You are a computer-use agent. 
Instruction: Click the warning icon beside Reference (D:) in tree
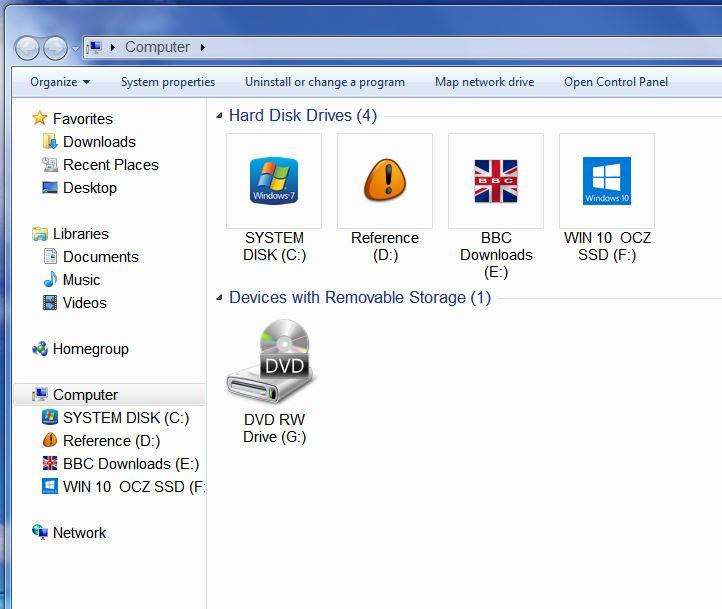click(50, 440)
